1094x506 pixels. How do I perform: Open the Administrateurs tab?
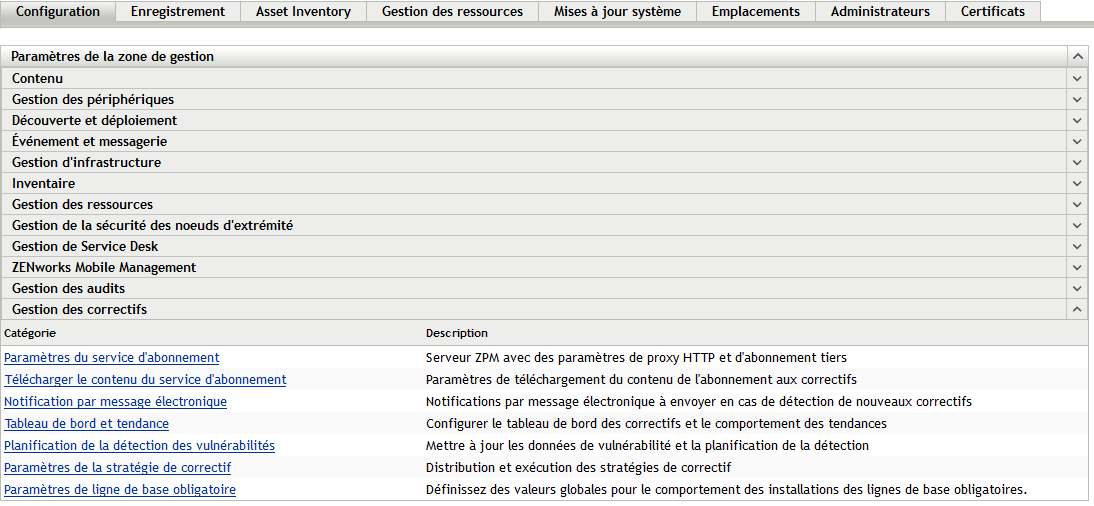pyautogui.click(x=880, y=11)
